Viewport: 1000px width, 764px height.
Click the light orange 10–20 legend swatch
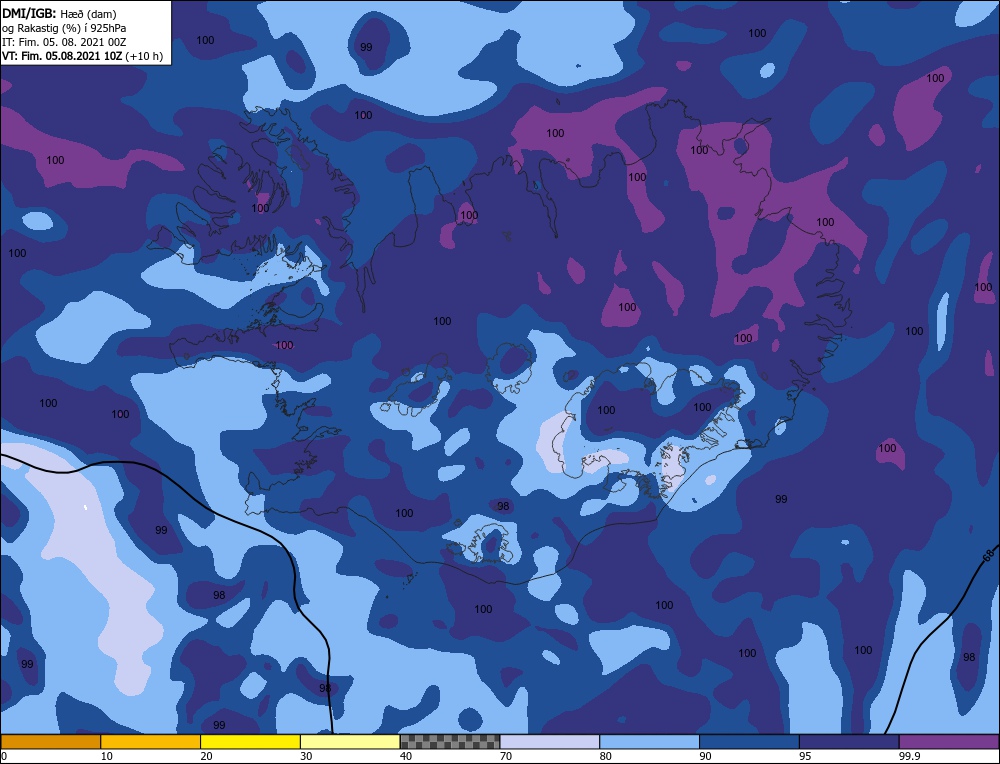pyautogui.click(x=151, y=741)
